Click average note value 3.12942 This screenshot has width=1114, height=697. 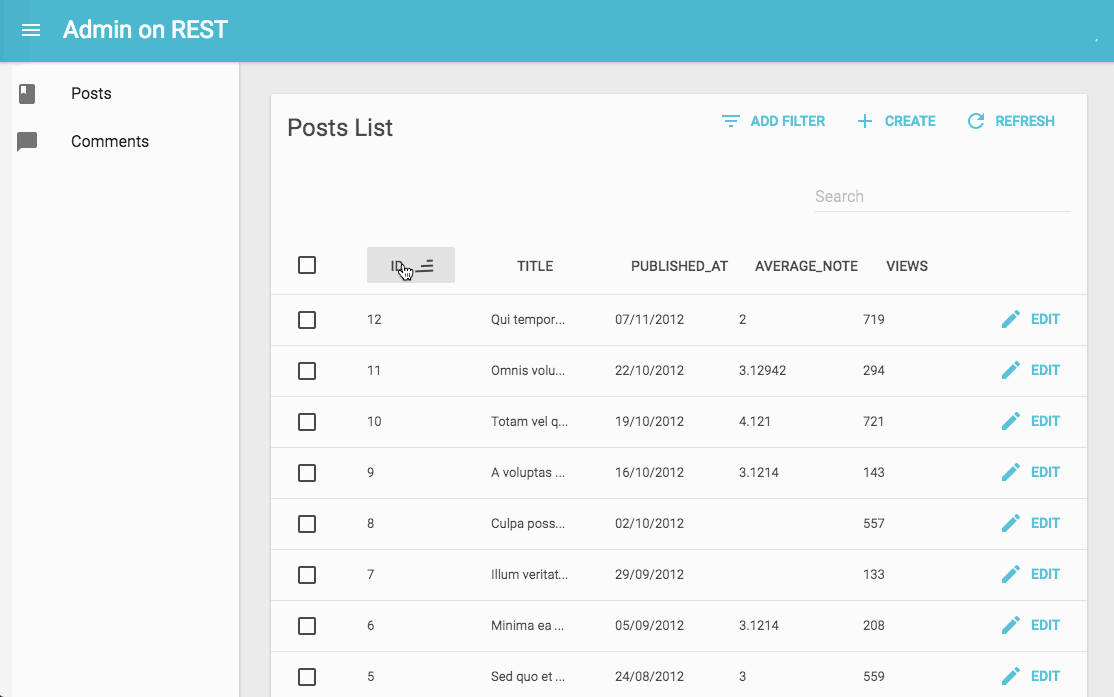click(762, 370)
